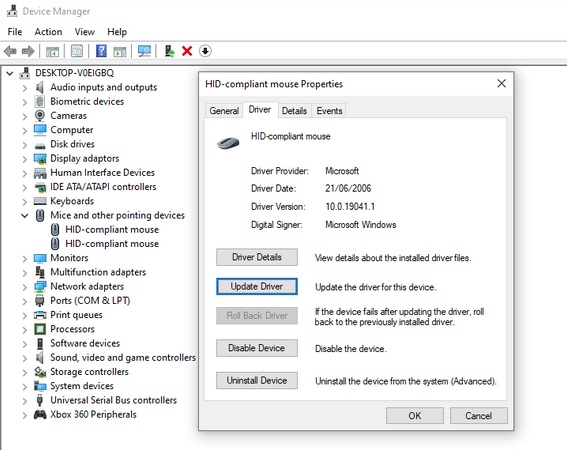The height and width of the screenshot is (450, 567).
Task: Open the View menu
Action: click(85, 32)
